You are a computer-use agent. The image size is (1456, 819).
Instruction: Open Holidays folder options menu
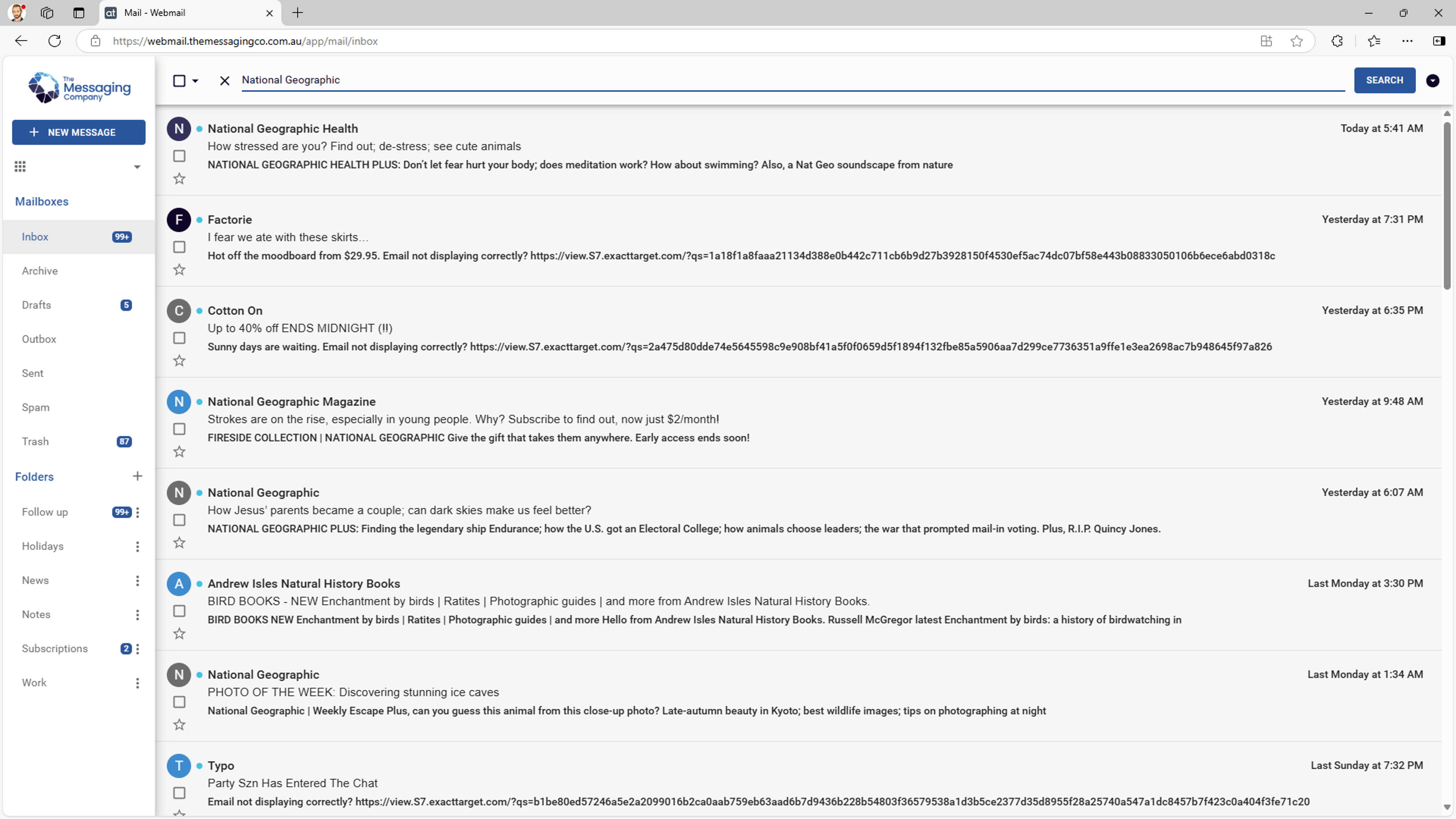click(x=137, y=547)
